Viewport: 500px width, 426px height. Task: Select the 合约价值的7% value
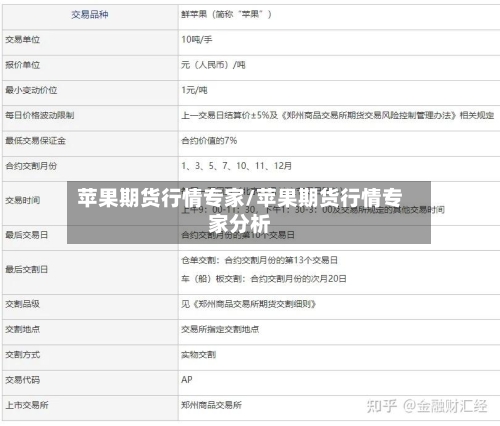pos(209,141)
